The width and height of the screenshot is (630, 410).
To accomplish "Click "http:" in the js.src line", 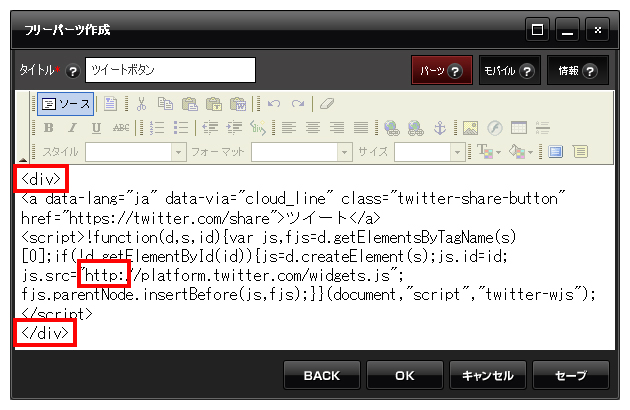I will [x=104, y=275].
